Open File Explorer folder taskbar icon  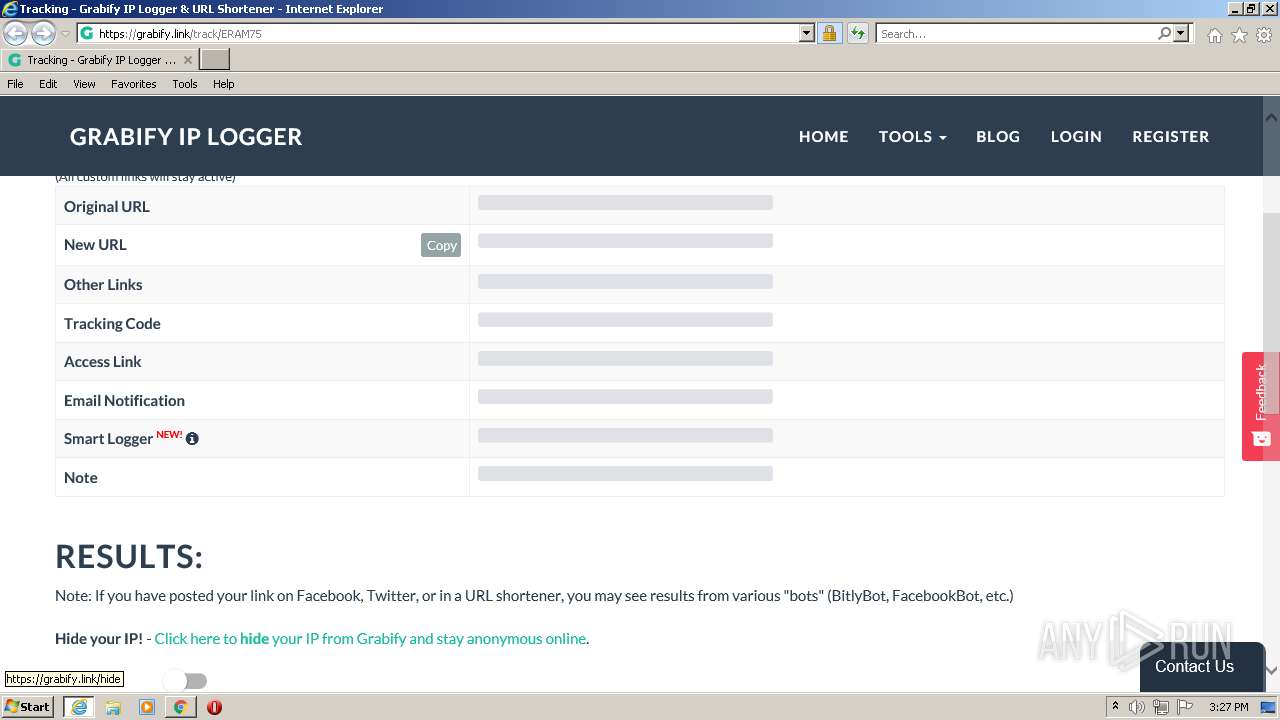tap(113, 707)
